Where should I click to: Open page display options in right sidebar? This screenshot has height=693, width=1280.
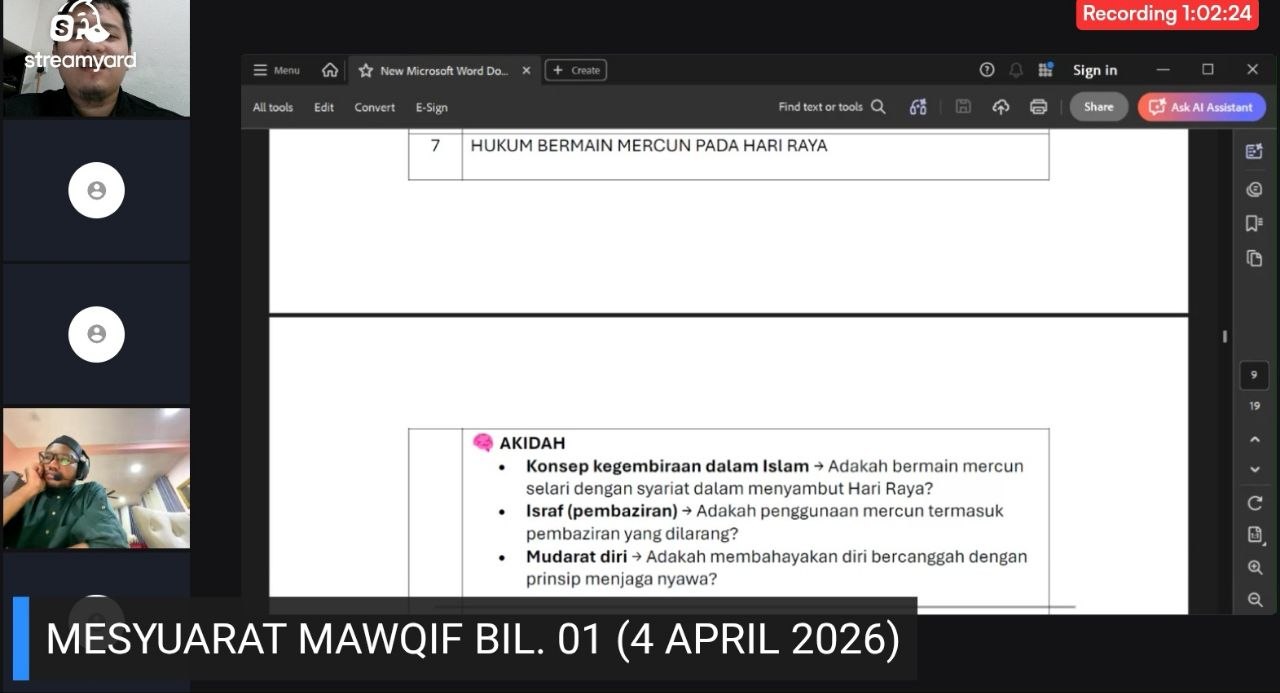[1254, 535]
